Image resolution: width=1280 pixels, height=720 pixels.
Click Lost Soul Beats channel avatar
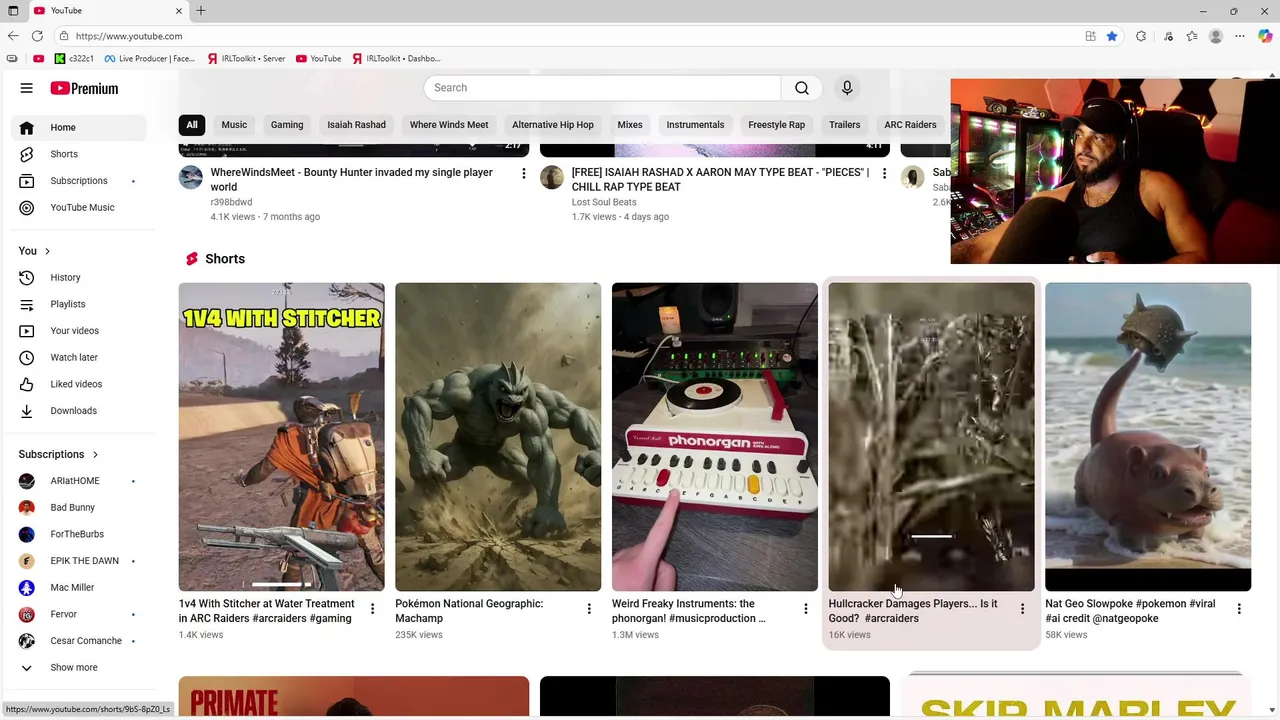pyautogui.click(x=552, y=178)
